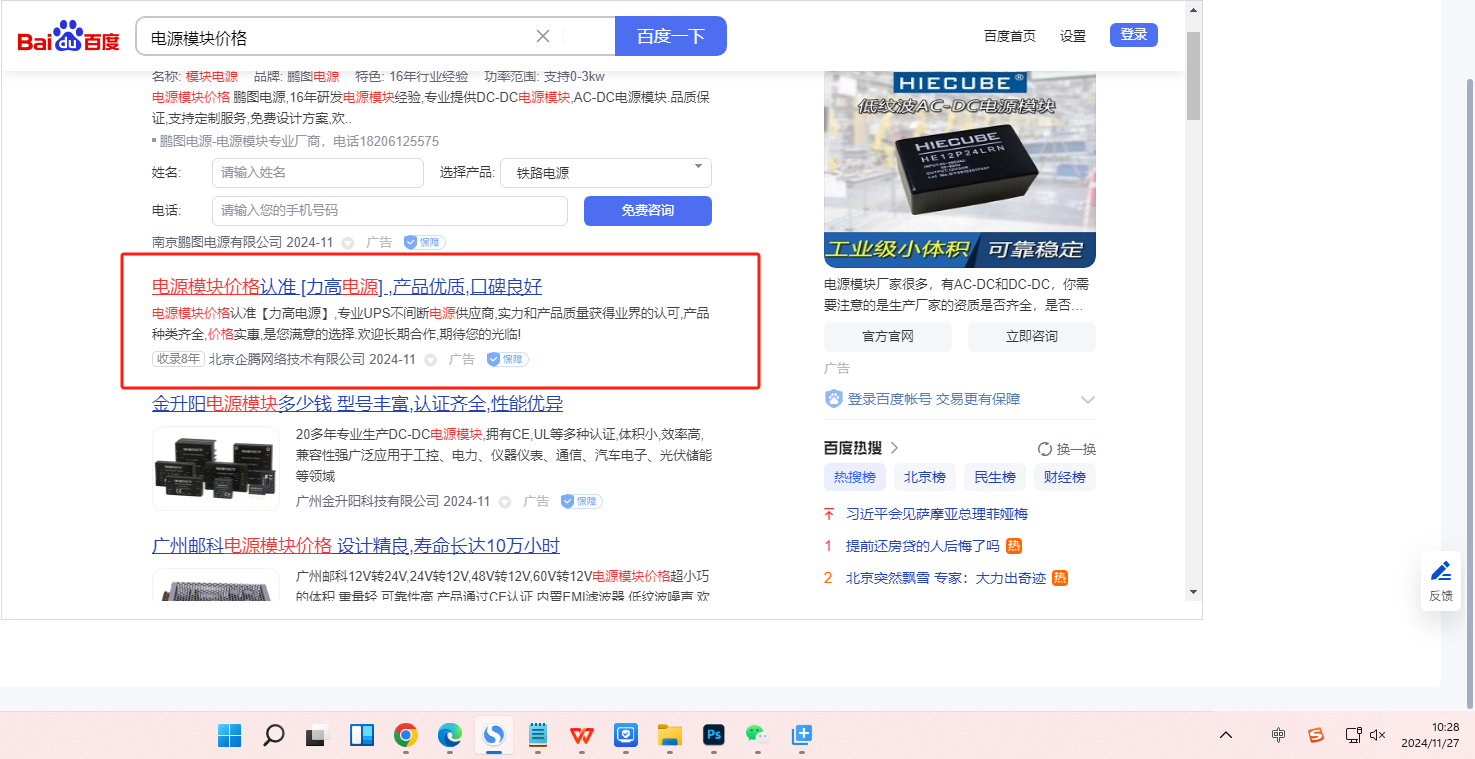The width and height of the screenshot is (1475, 759).
Task: Open the Notepad app on the taskbar
Action: click(538, 736)
